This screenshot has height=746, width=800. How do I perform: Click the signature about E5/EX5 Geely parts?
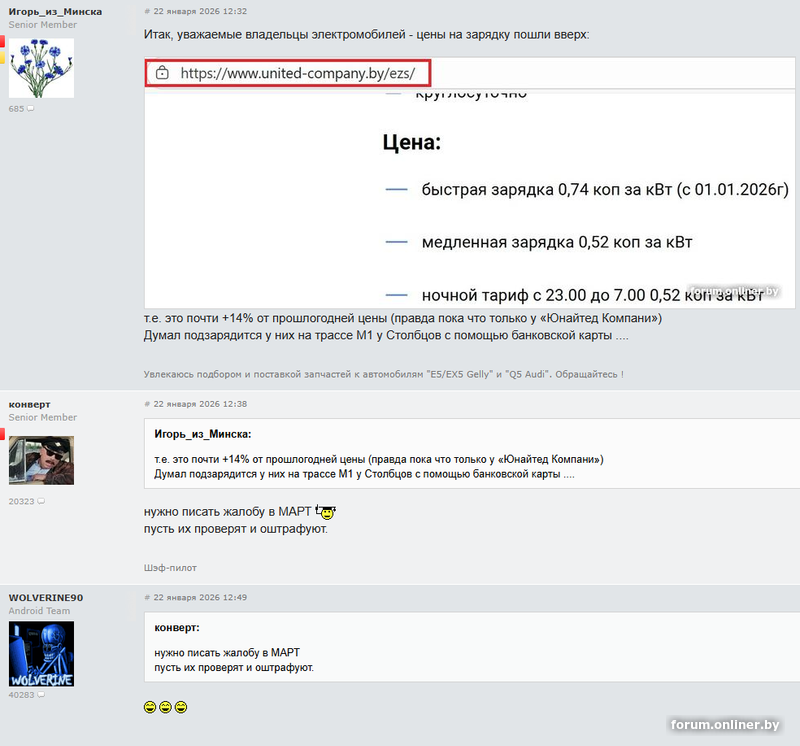click(384, 374)
